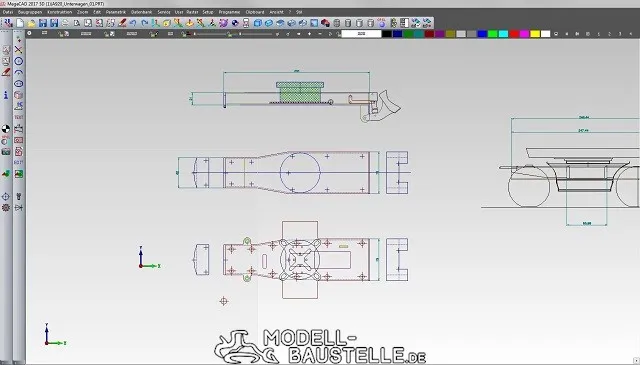
Task: Select the TEXT tool in left sidebar
Action: click(x=18, y=117)
